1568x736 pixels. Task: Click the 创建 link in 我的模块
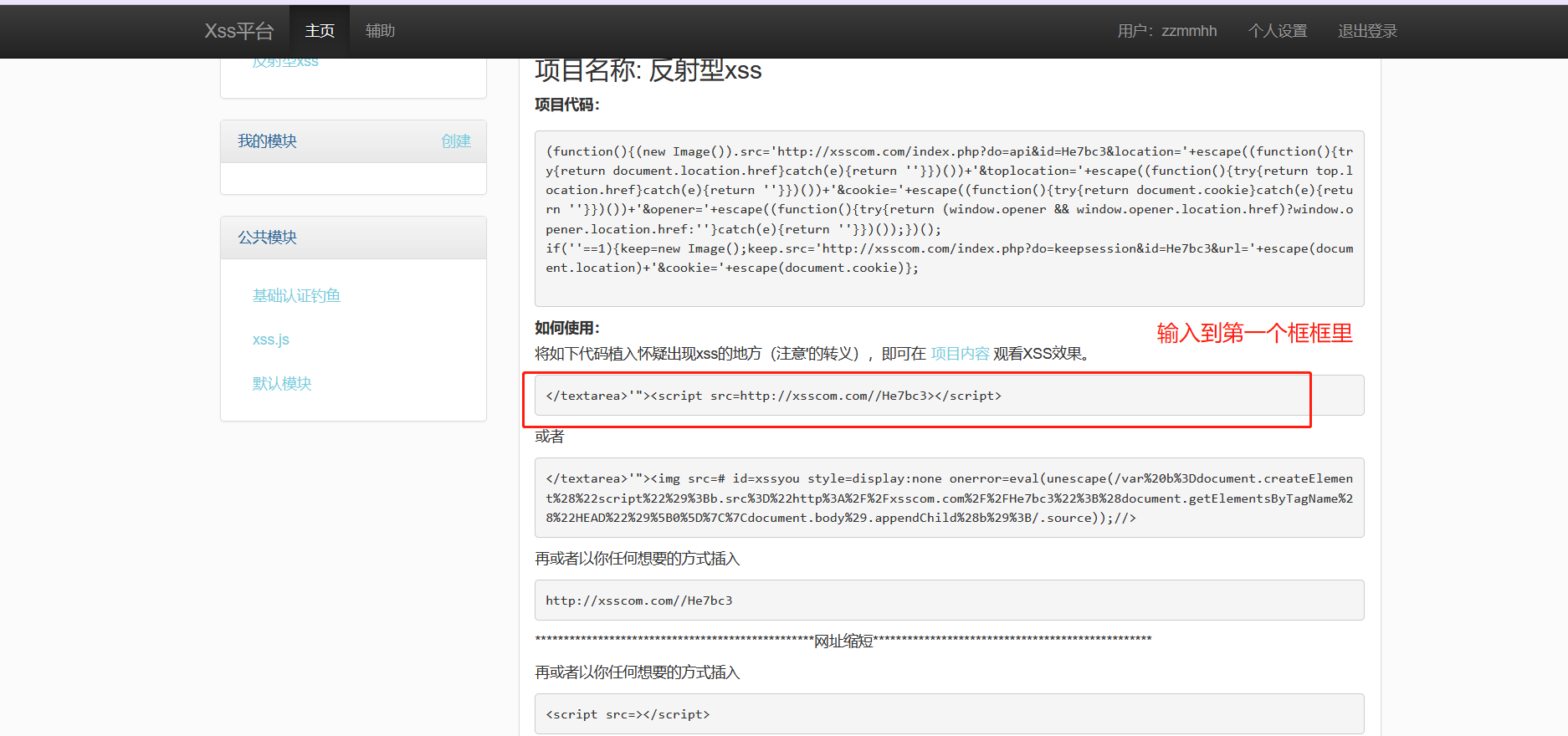coord(456,141)
